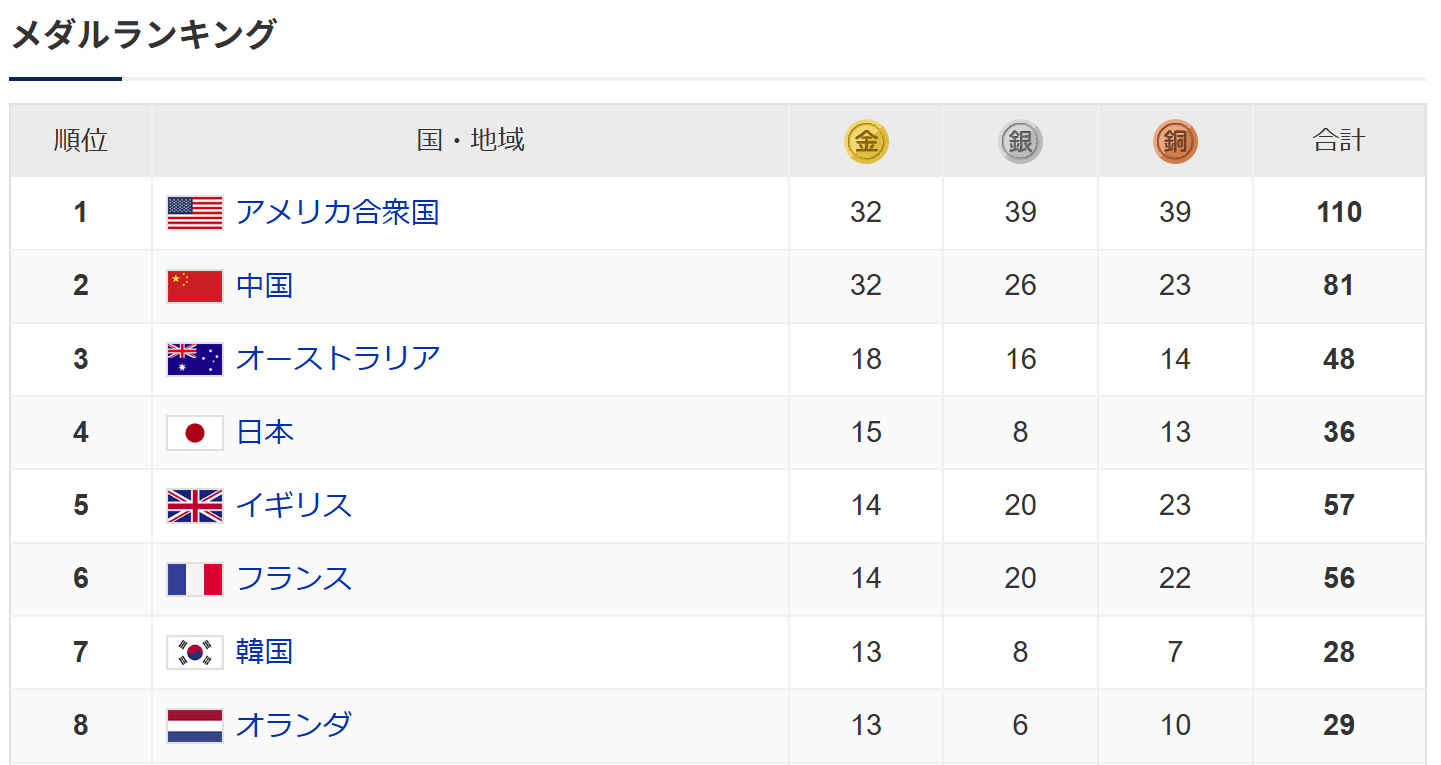Open the 中国 country link
The height and width of the screenshot is (765, 1441).
click(x=264, y=286)
